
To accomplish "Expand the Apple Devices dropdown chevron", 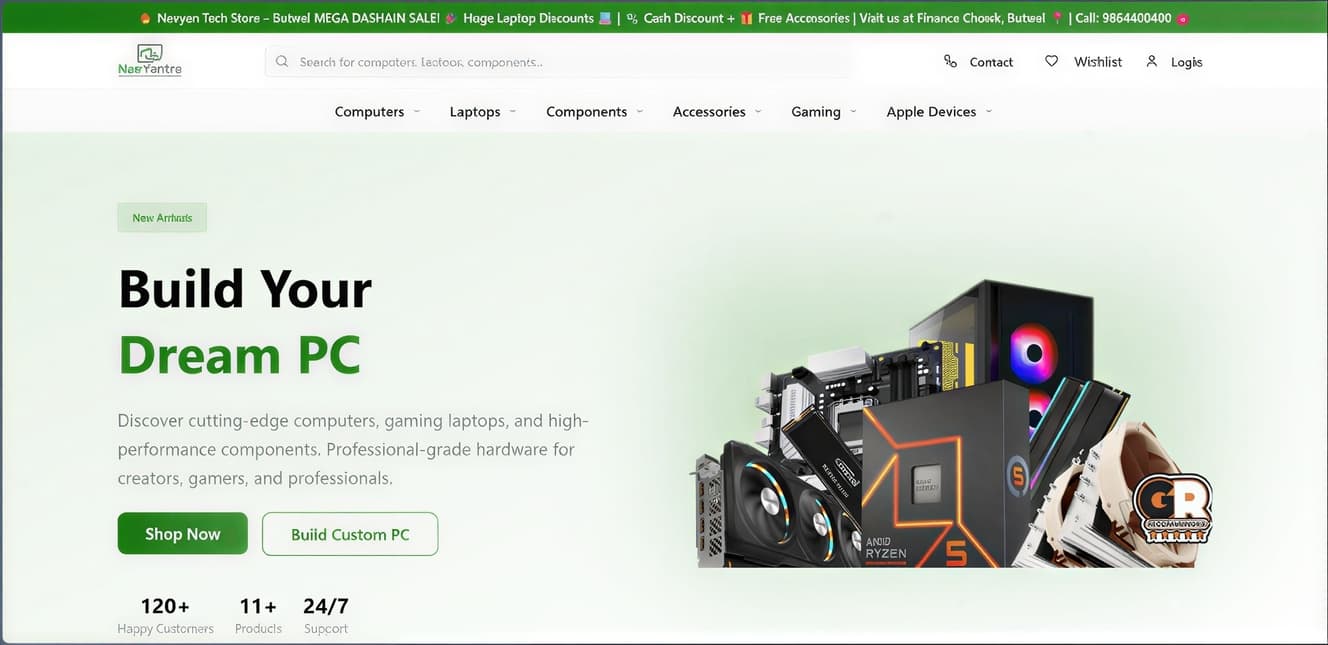I will [x=989, y=112].
